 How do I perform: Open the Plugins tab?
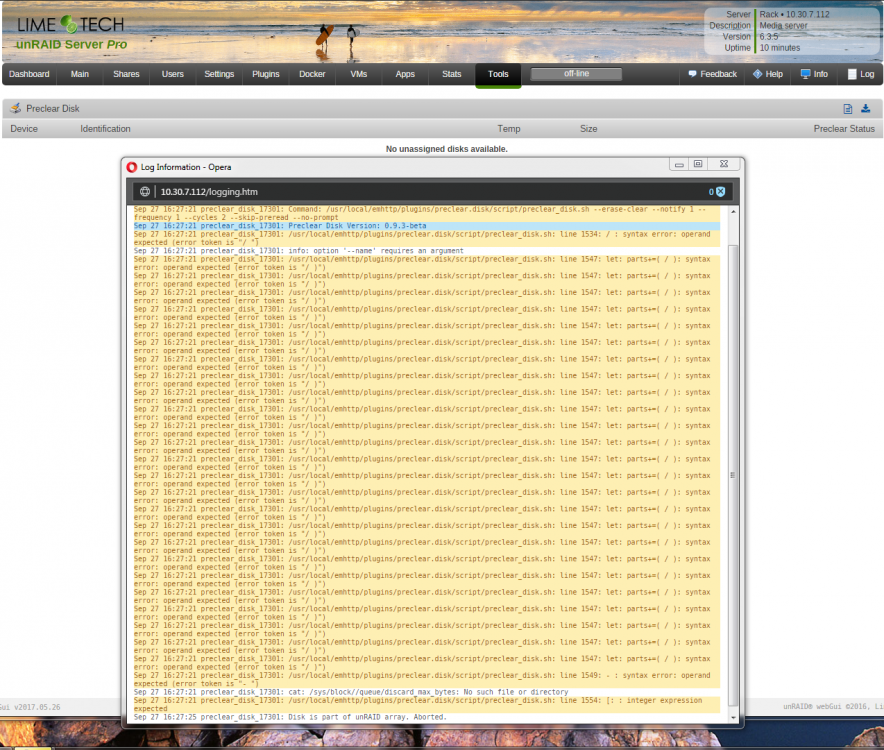266,74
